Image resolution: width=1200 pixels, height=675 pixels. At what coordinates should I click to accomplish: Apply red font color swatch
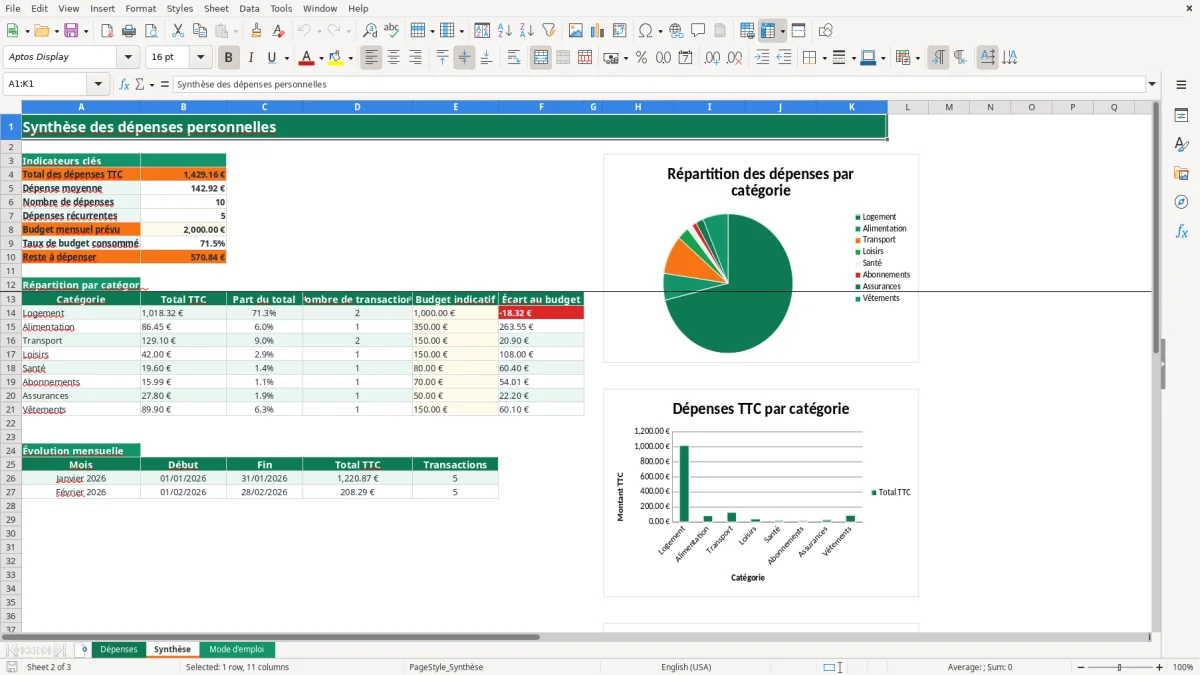(x=306, y=58)
